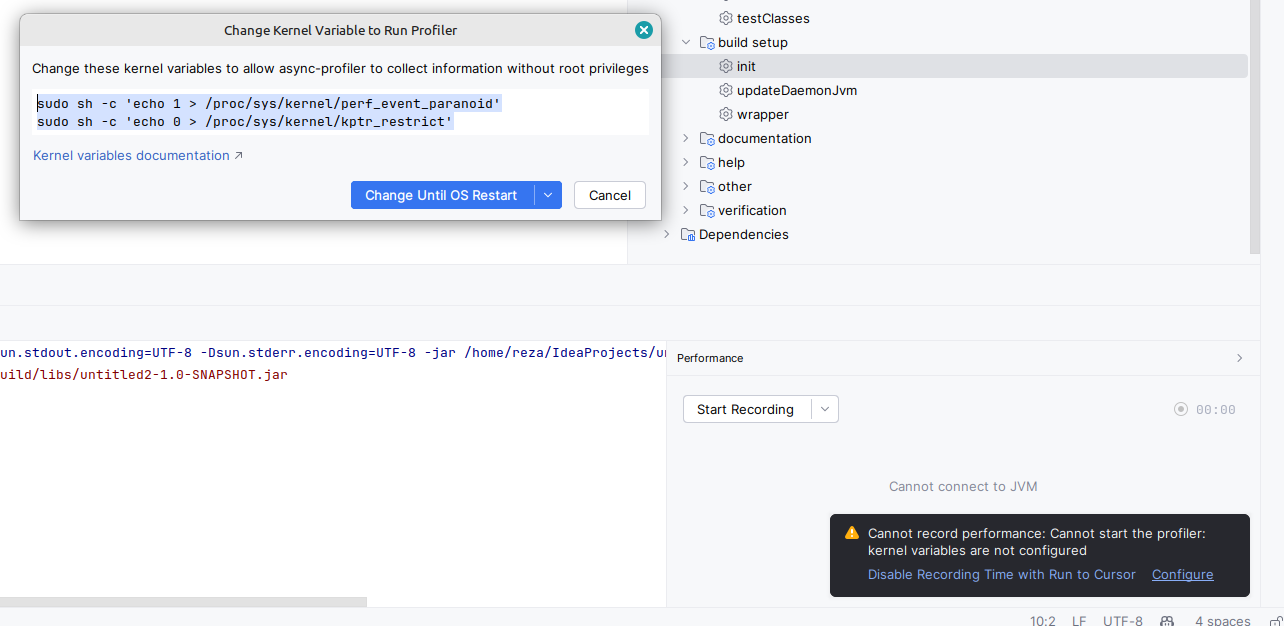Click the documentation folder icon

[707, 138]
